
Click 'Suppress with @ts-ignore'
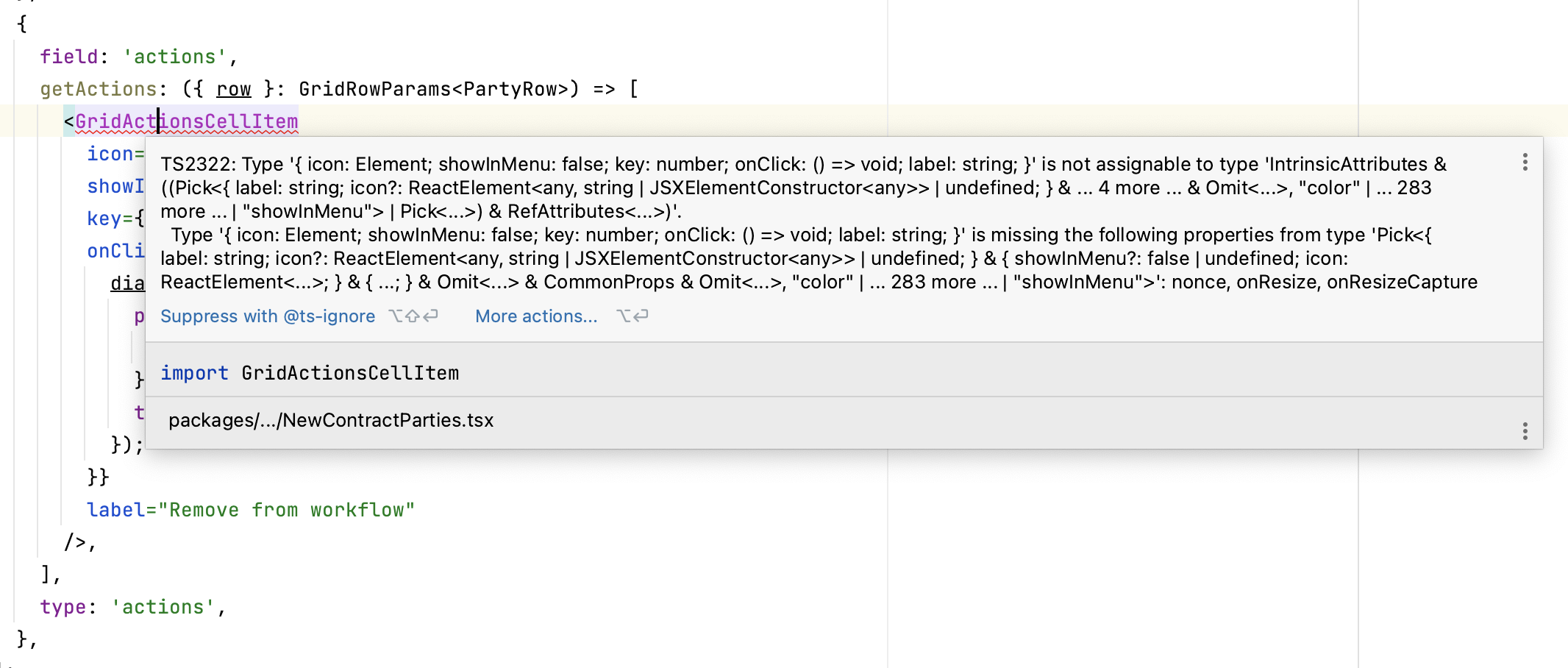pyautogui.click(x=268, y=316)
